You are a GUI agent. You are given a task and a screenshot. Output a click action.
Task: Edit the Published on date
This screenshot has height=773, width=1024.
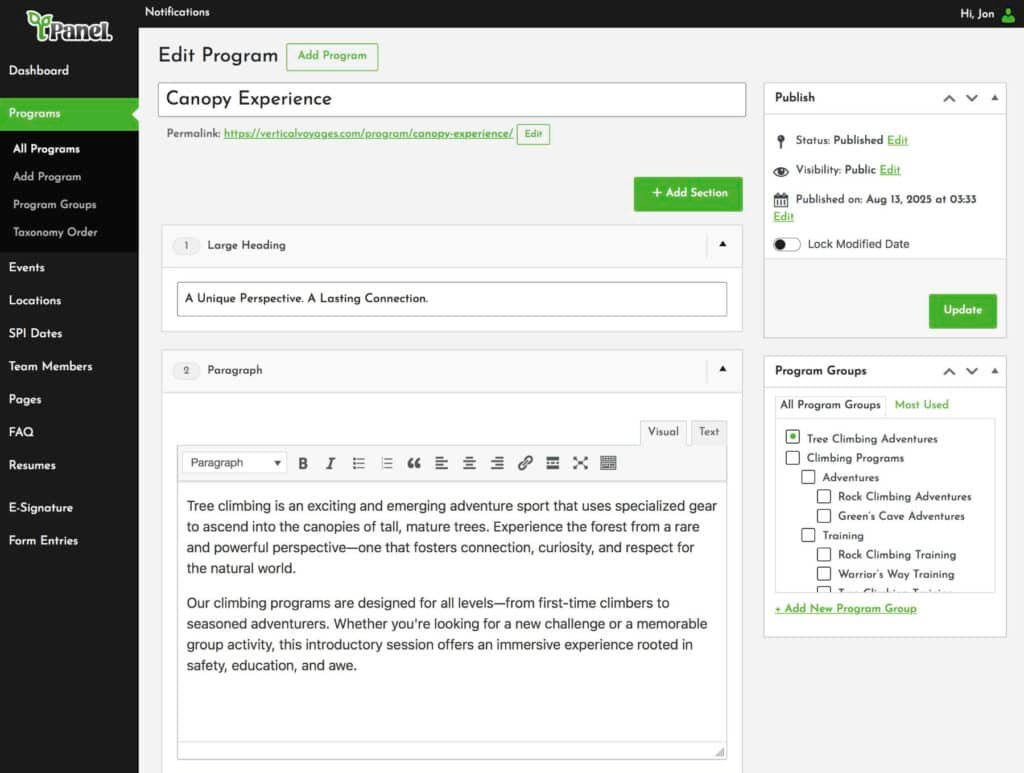click(x=783, y=217)
